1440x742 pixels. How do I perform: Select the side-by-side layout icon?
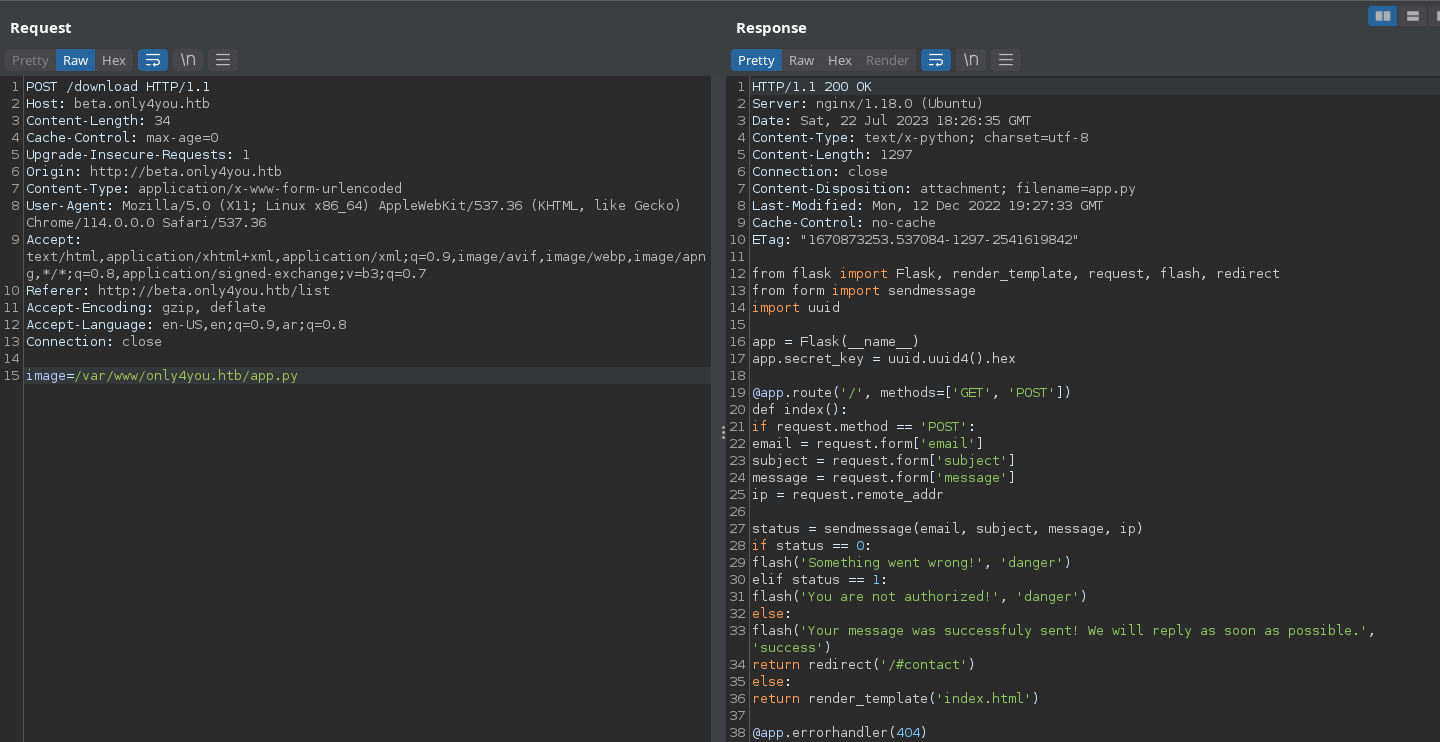coord(1383,15)
